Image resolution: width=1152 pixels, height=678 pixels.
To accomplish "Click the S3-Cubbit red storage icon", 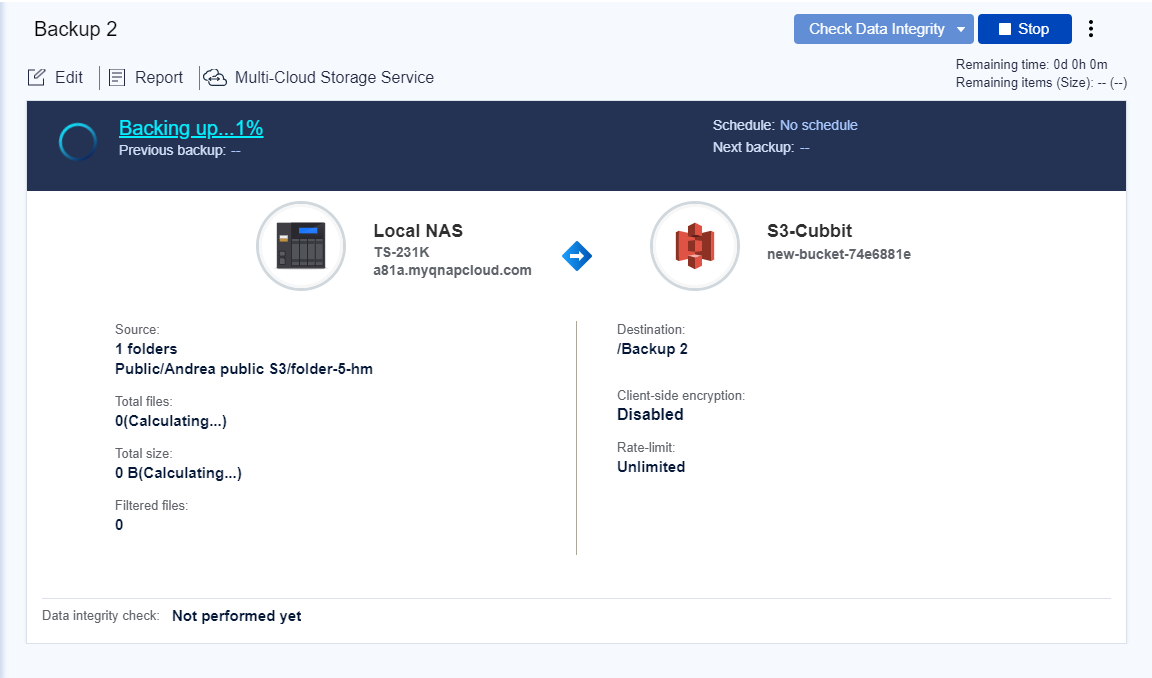I will pos(695,245).
